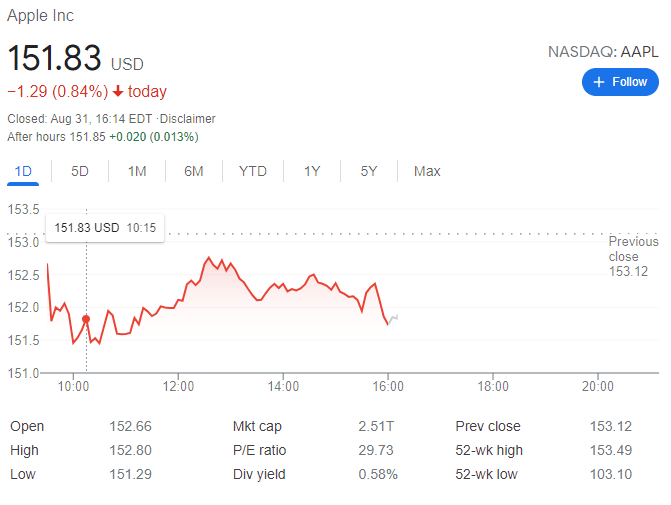
Task: Click the Mkt cap value 2.51T
Action: tap(376, 426)
